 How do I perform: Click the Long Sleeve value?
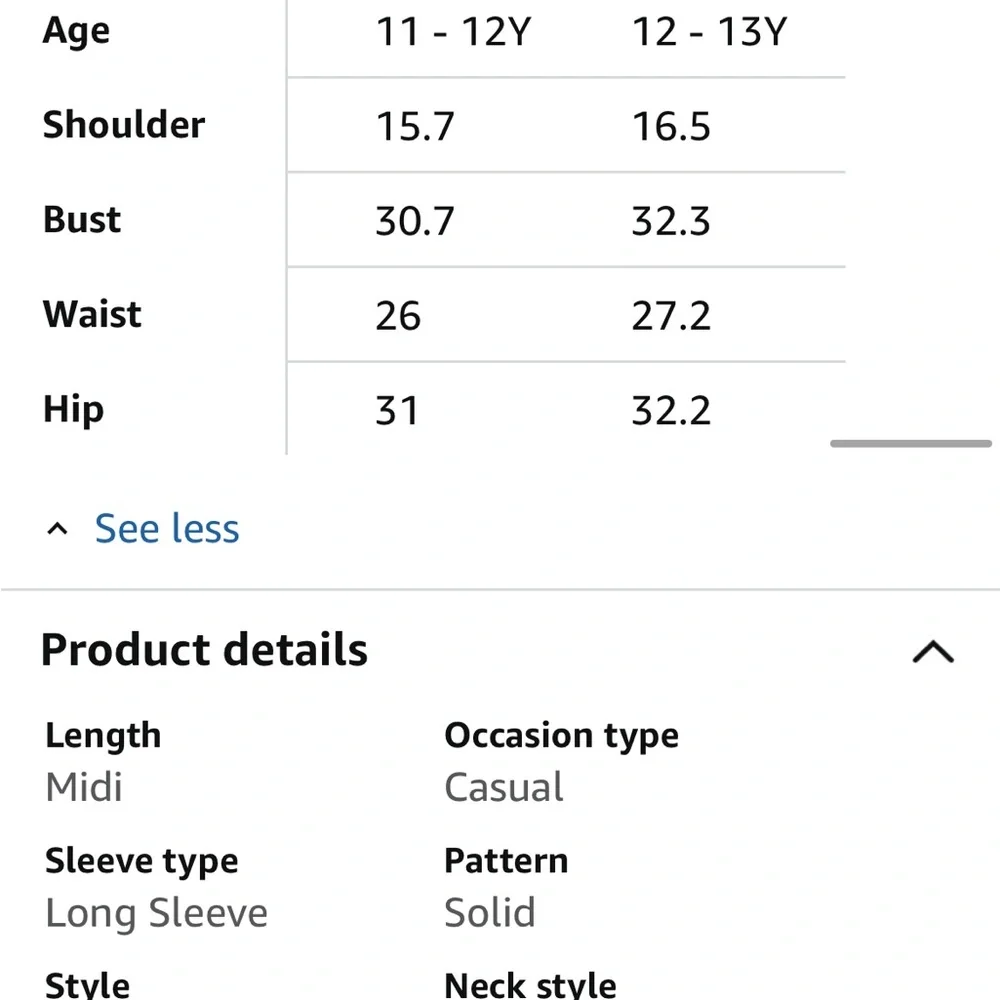(x=156, y=913)
